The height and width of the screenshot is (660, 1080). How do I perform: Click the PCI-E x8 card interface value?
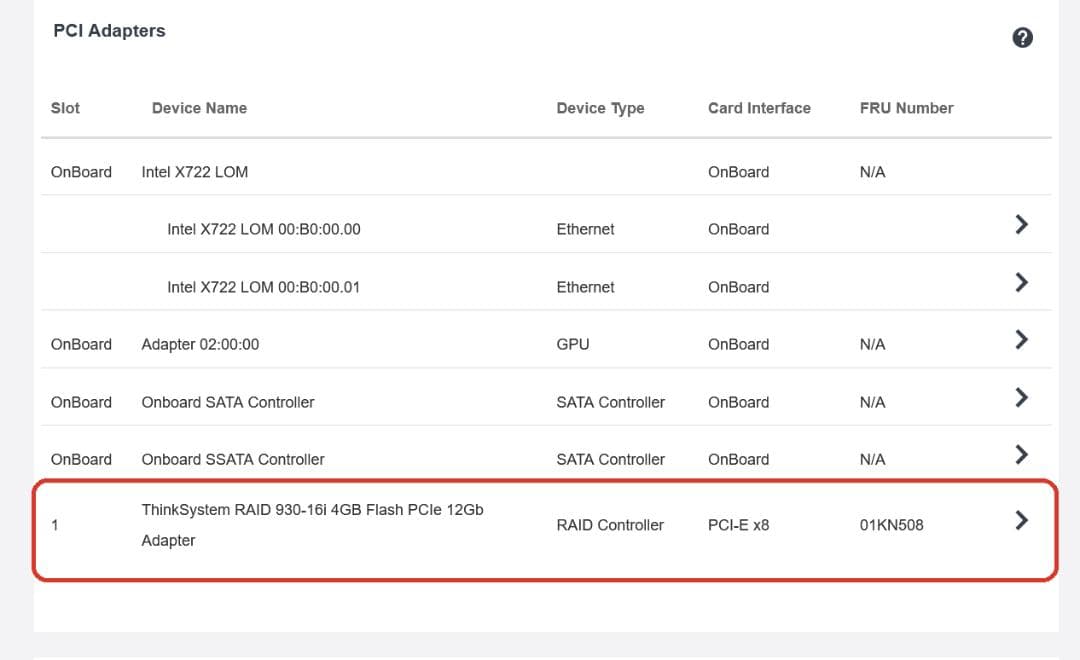[x=738, y=524]
